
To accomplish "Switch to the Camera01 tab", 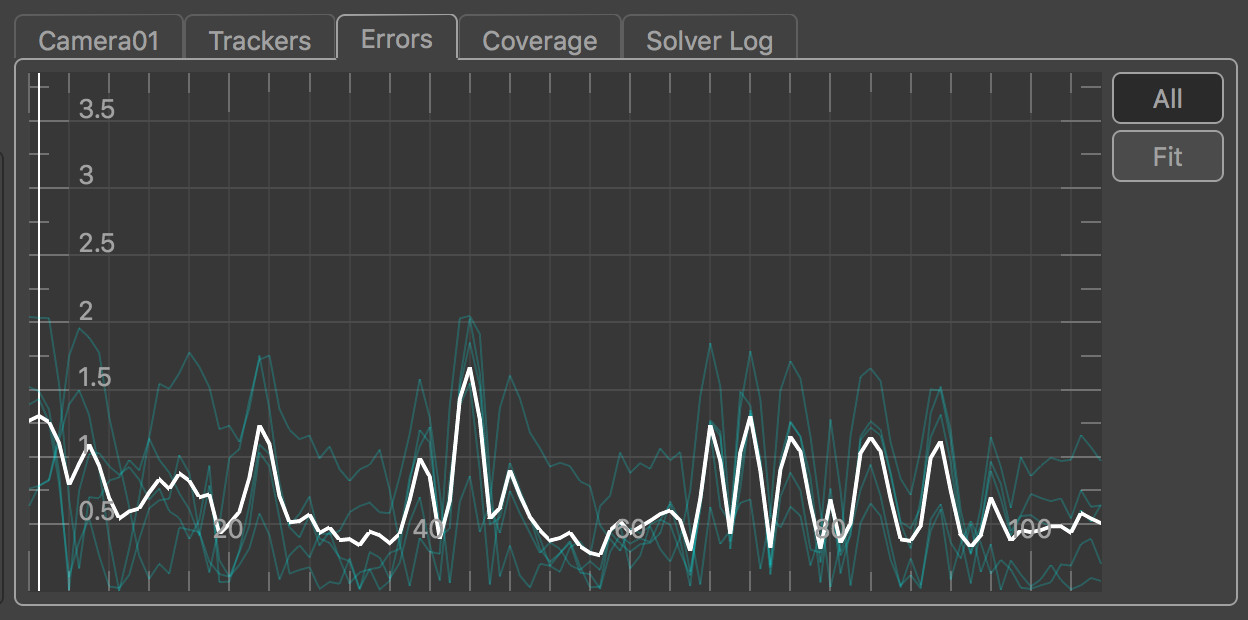I will pos(98,40).
